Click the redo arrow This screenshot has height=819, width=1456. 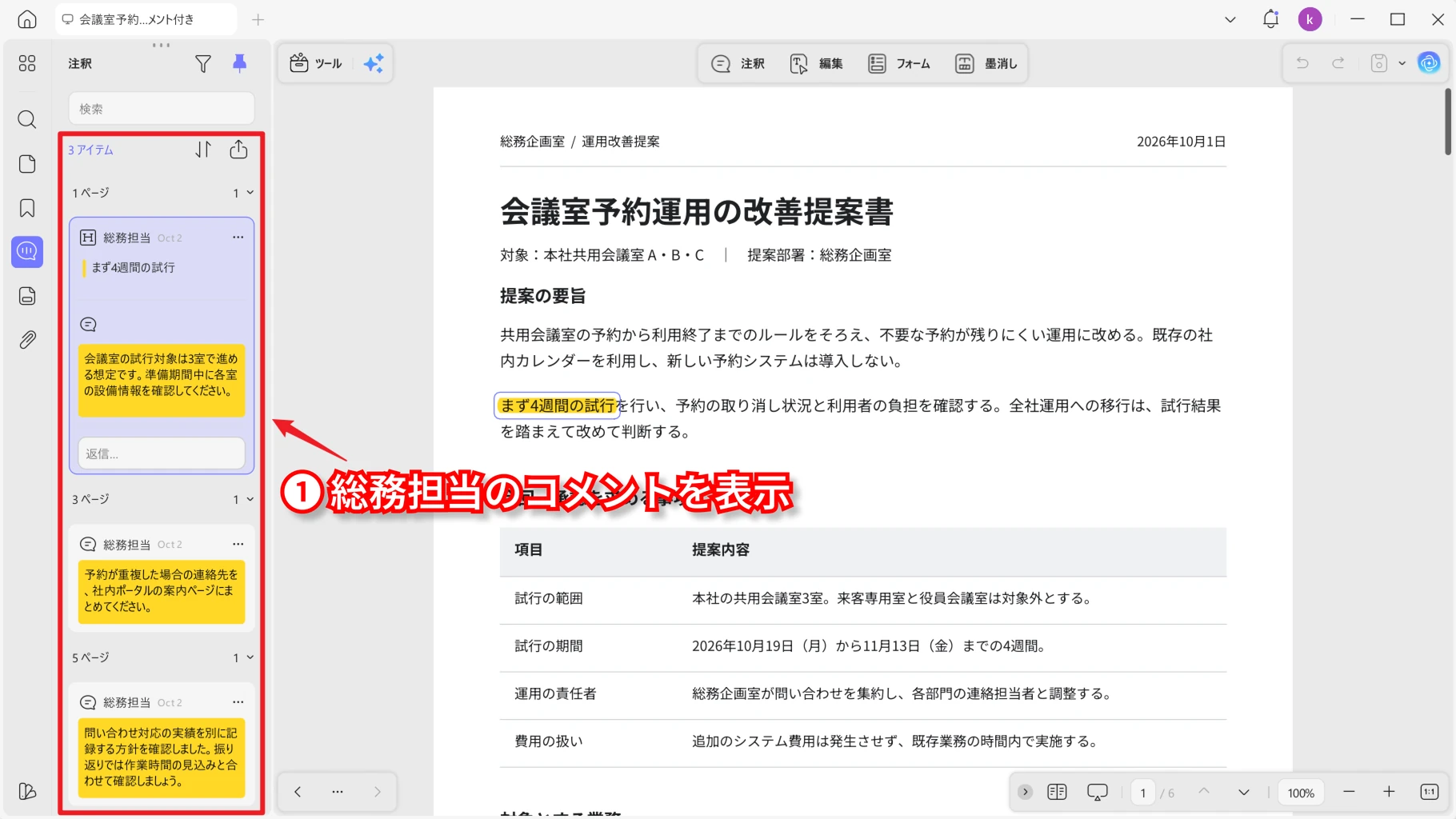(x=1338, y=63)
